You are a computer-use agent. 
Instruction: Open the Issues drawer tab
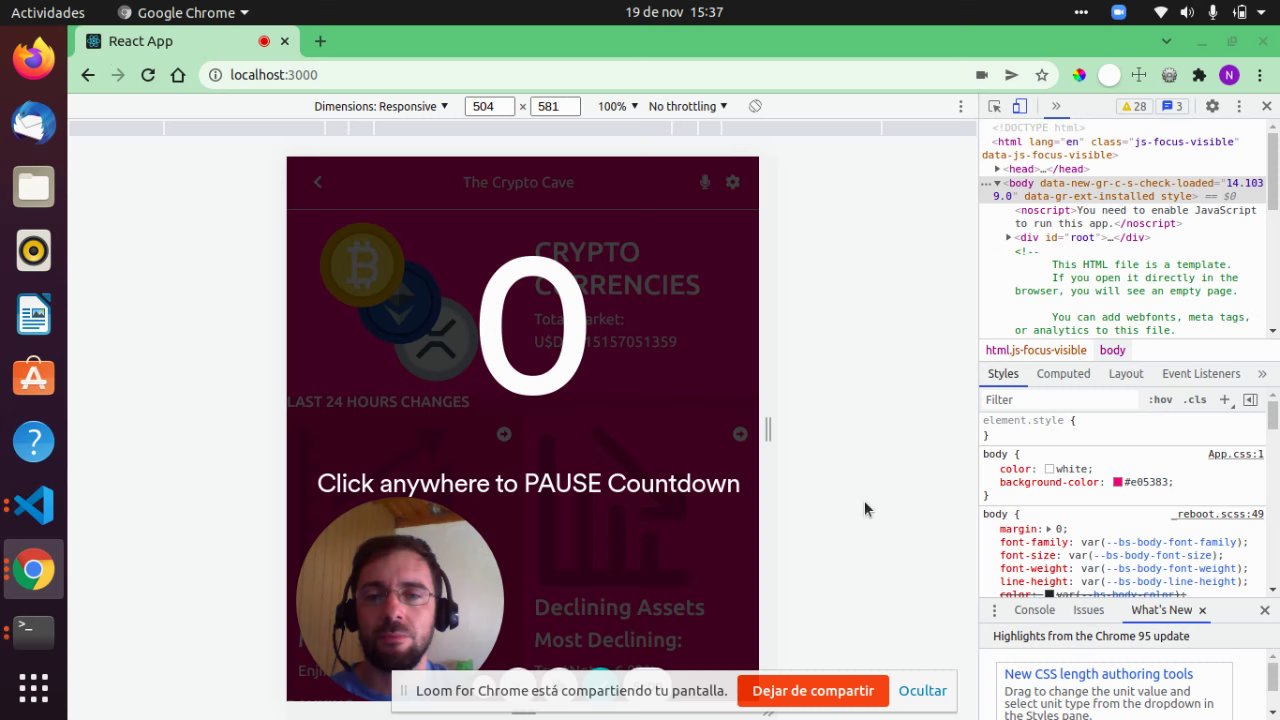(x=1088, y=610)
